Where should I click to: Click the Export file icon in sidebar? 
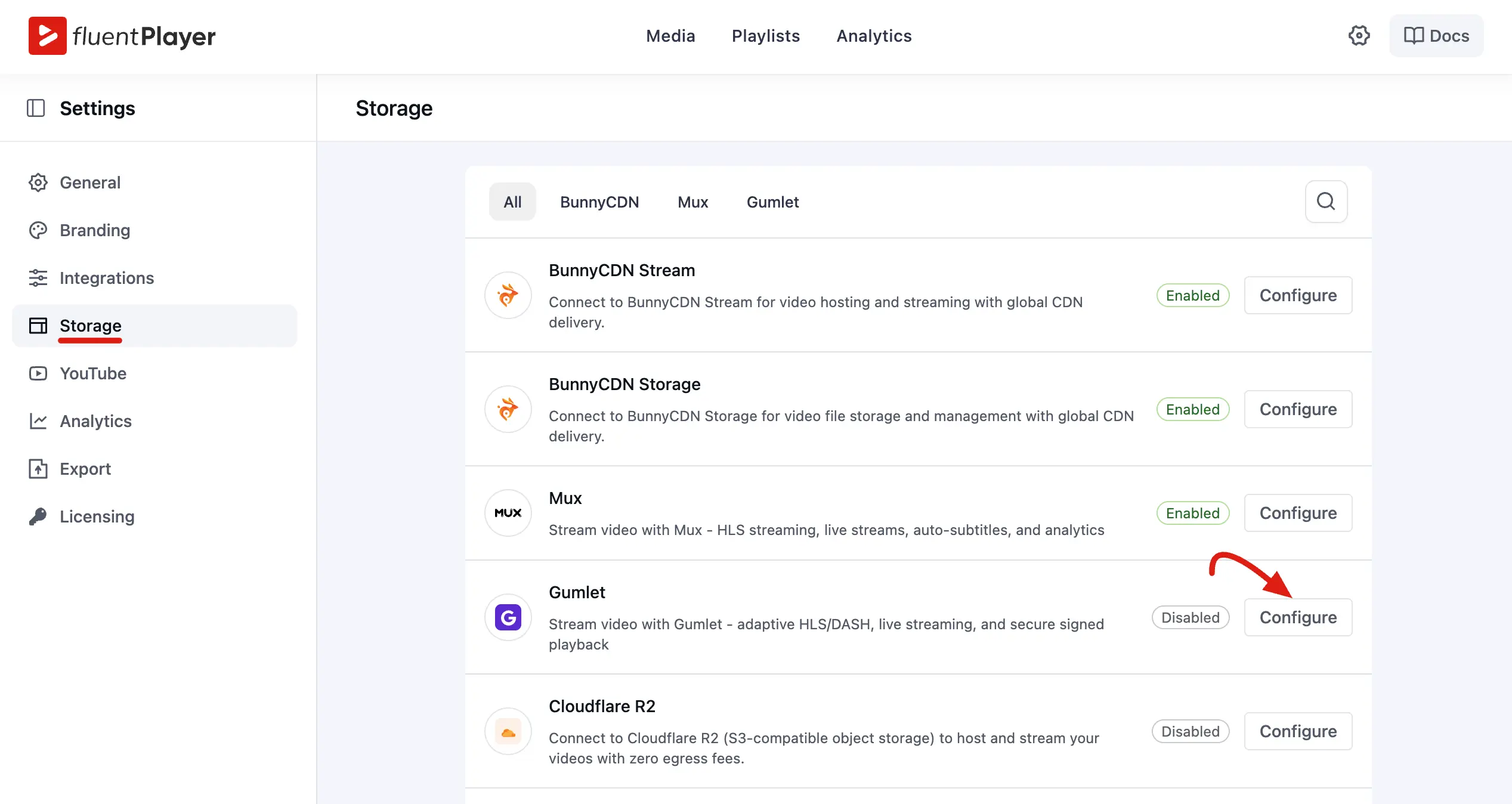click(38, 469)
